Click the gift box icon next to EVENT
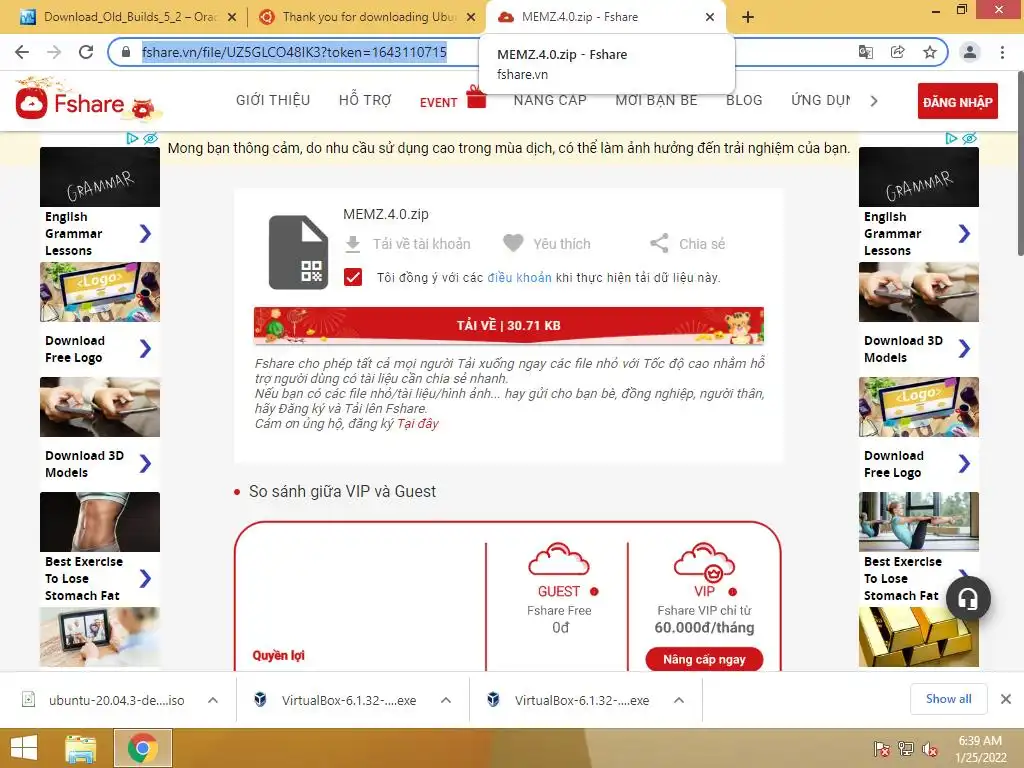The image size is (1024, 768). [476, 97]
